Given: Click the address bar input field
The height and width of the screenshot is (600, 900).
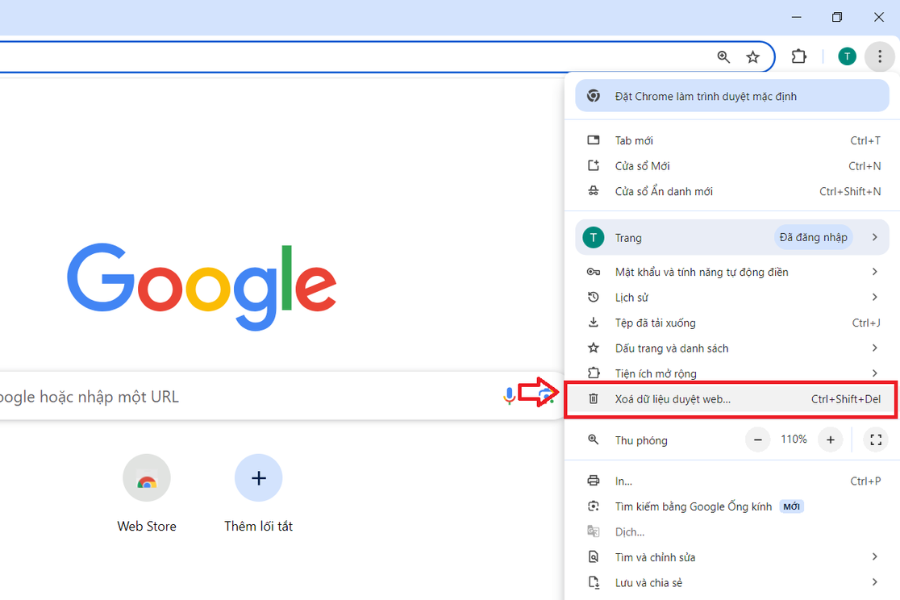Looking at the screenshot, I should click(x=300, y=57).
